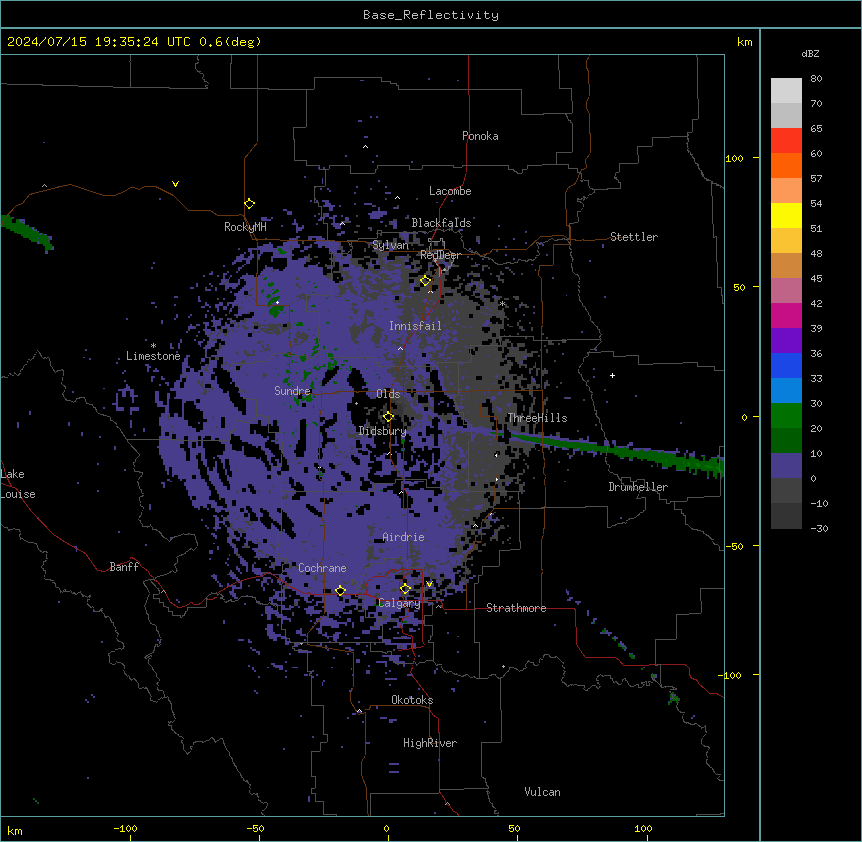Click the Cochrane town label

click(322, 568)
